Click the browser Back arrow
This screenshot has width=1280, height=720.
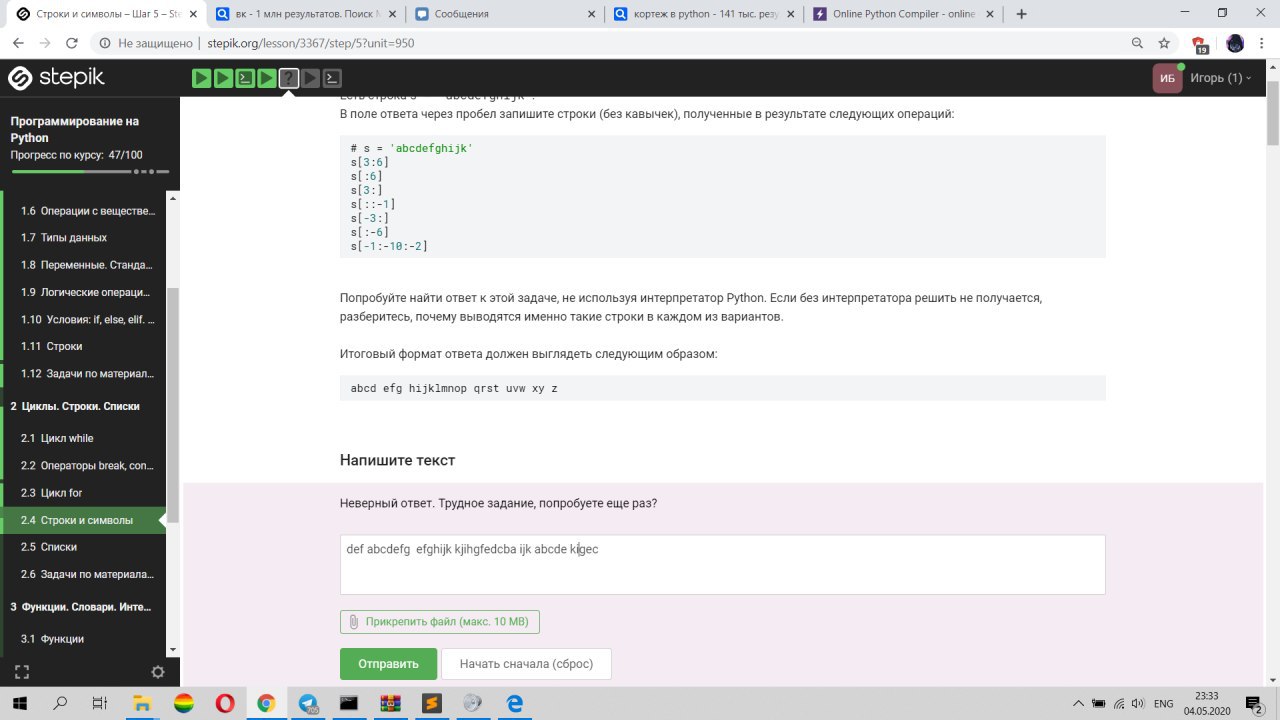(18, 43)
